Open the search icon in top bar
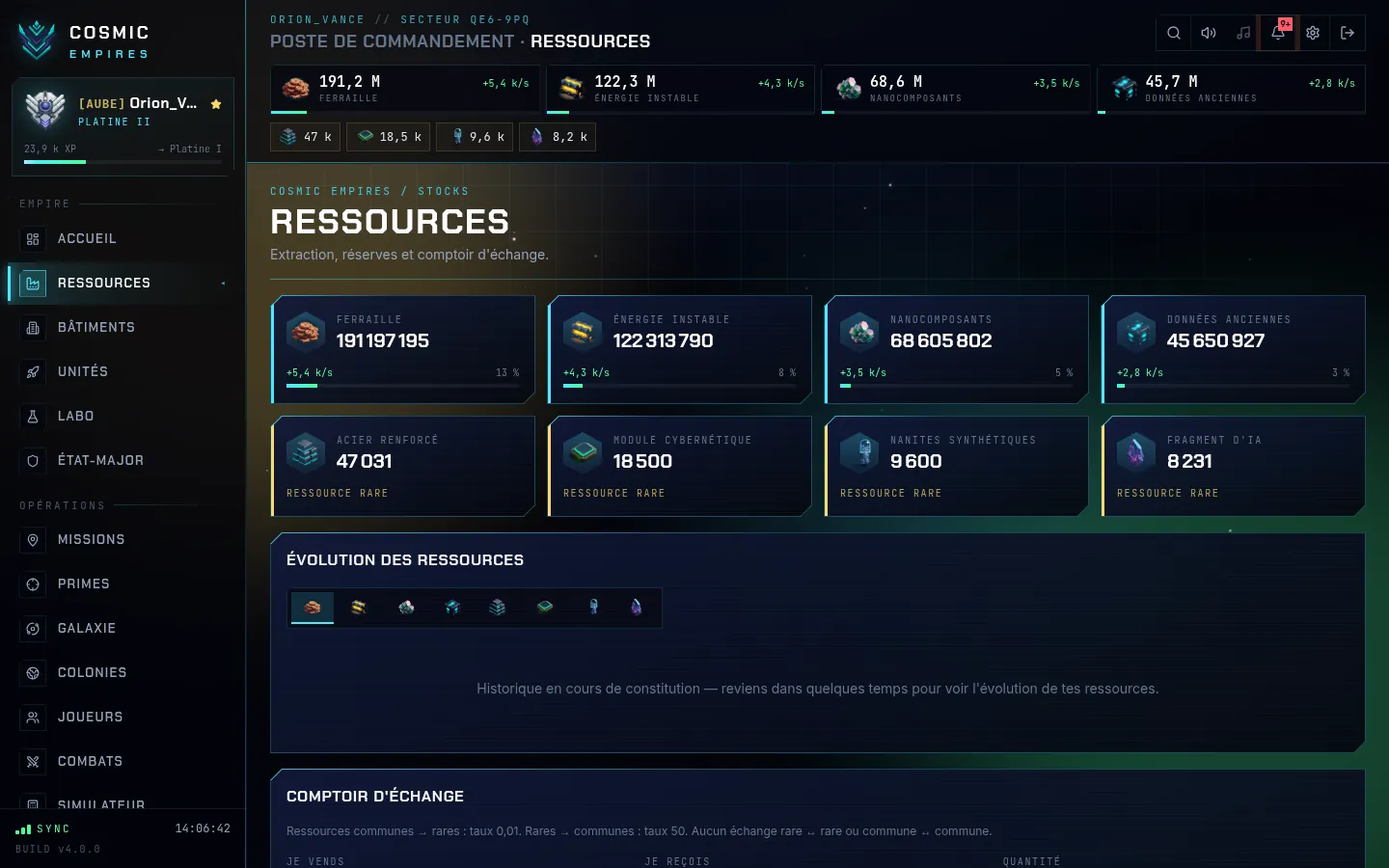Viewport: 1389px width, 868px height. [x=1174, y=33]
